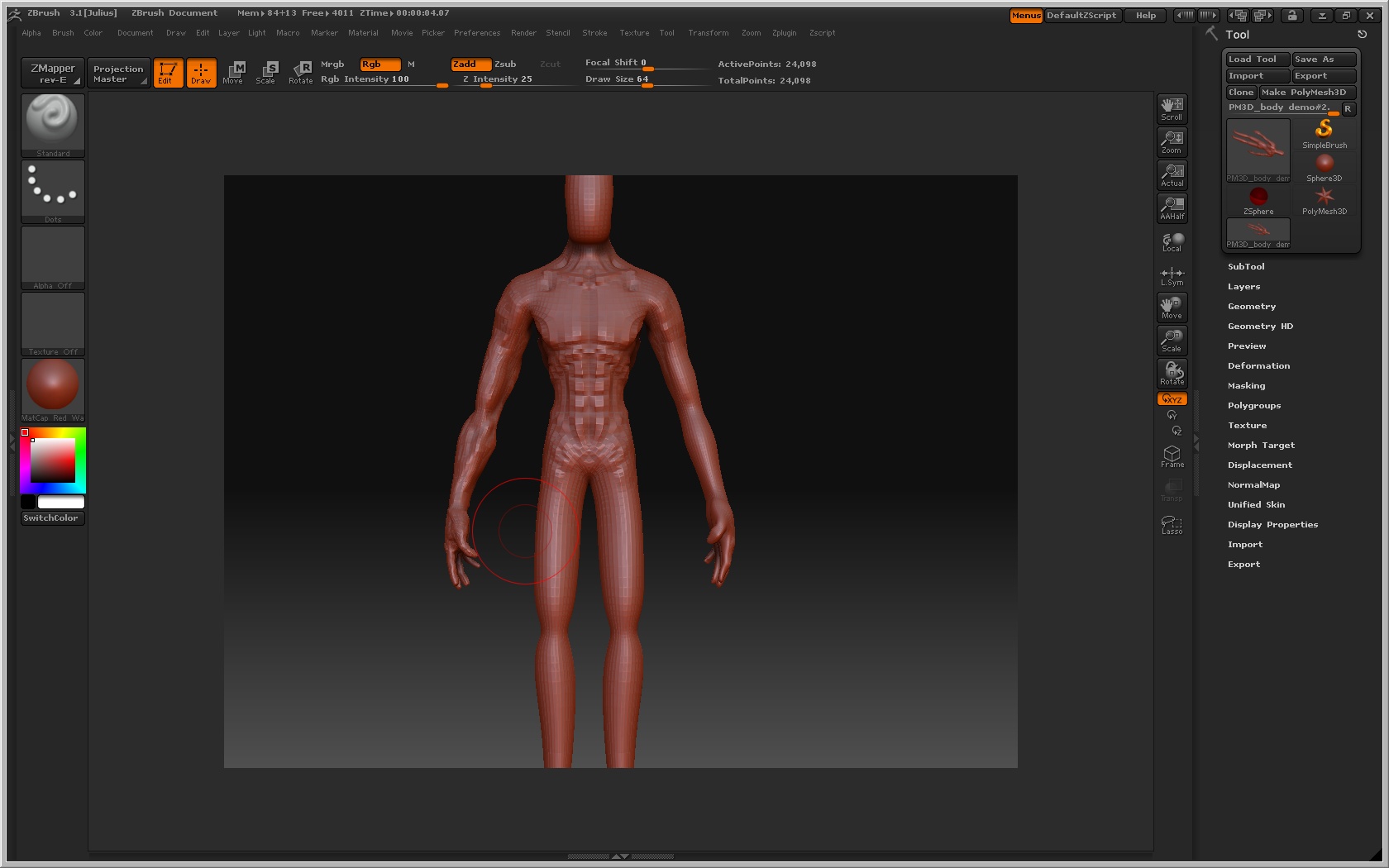Image resolution: width=1389 pixels, height=868 pixels.
Task: Toggle the Mrgb paint mode
Action: (x=332, y=64)
